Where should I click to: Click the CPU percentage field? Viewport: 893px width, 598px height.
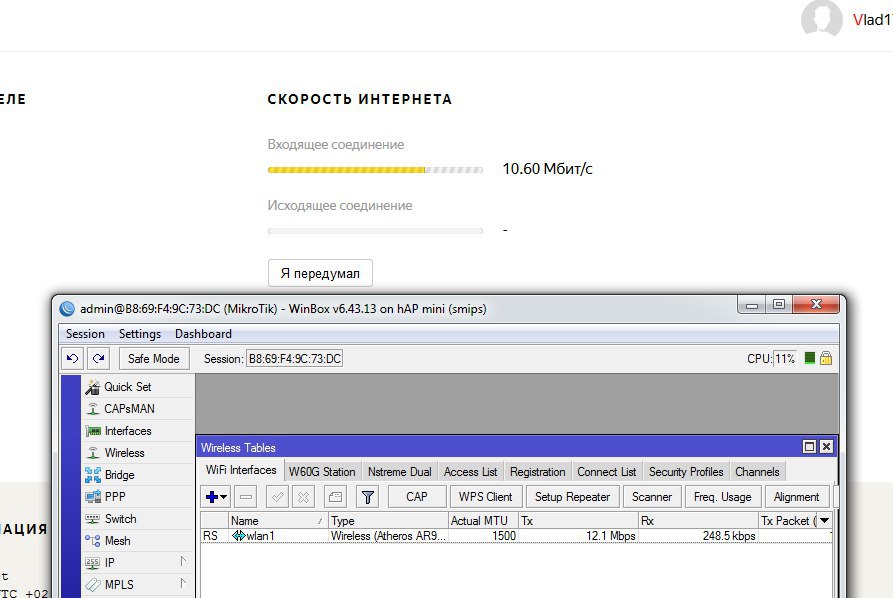pyautogui.click(x=785, y=359)
